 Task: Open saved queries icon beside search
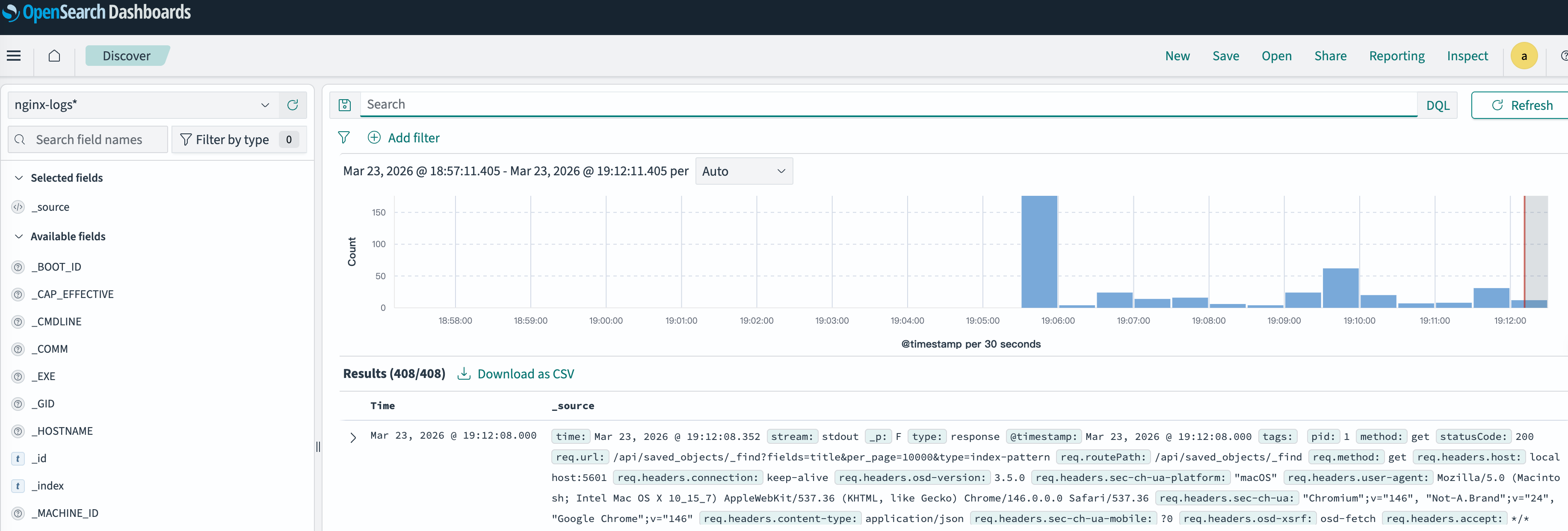pos(344,105)
